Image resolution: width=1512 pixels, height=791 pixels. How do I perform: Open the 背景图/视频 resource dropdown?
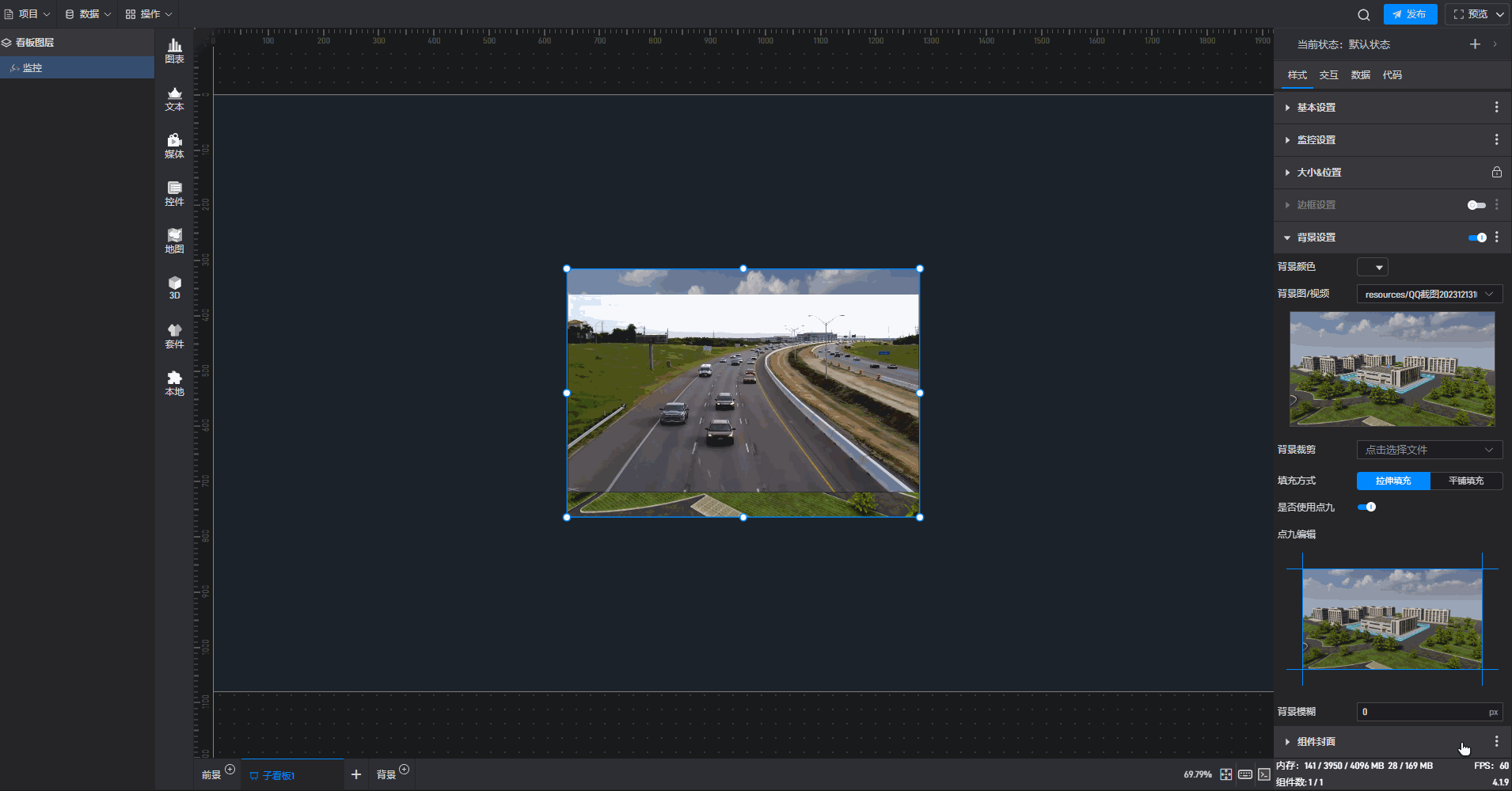click(1429, 295)
